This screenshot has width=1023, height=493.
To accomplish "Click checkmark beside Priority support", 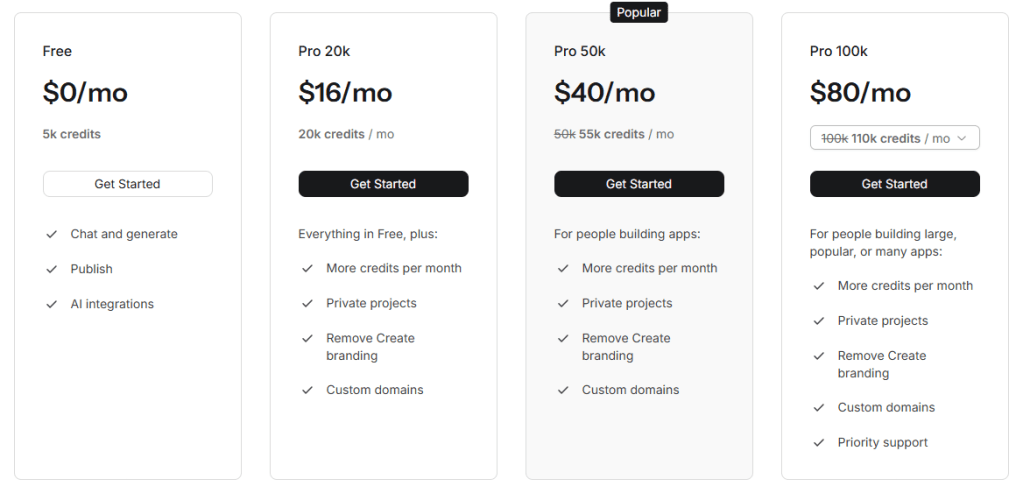I will coord(819,442).
